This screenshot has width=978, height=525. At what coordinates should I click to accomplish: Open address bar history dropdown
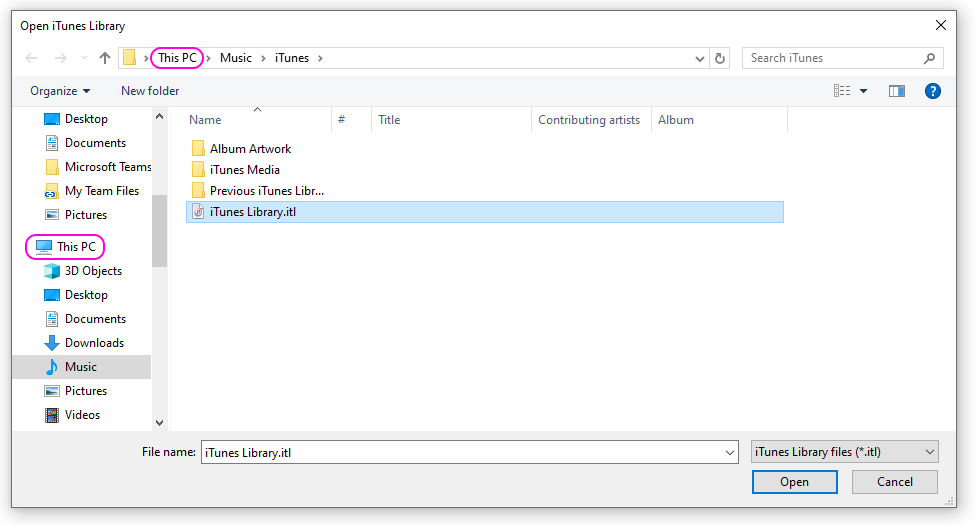tap(700, 59)
